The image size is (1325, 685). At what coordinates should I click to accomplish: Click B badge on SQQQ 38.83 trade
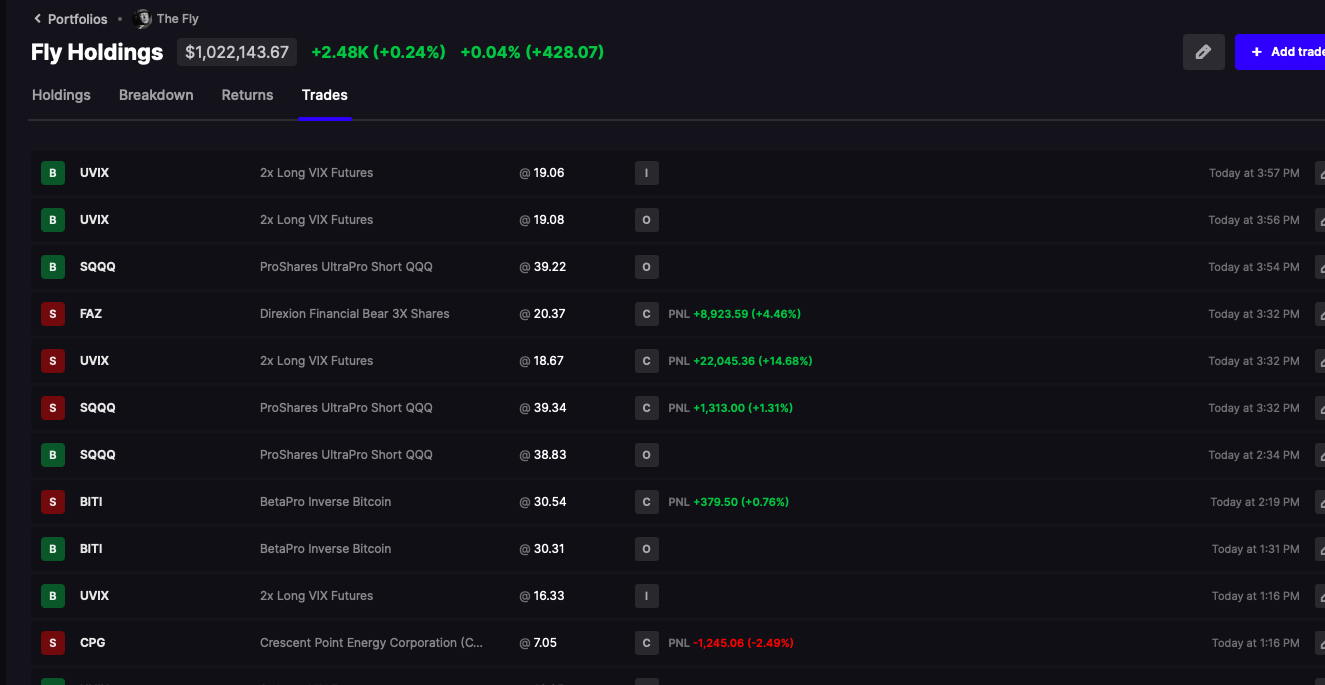pos(53,455)
